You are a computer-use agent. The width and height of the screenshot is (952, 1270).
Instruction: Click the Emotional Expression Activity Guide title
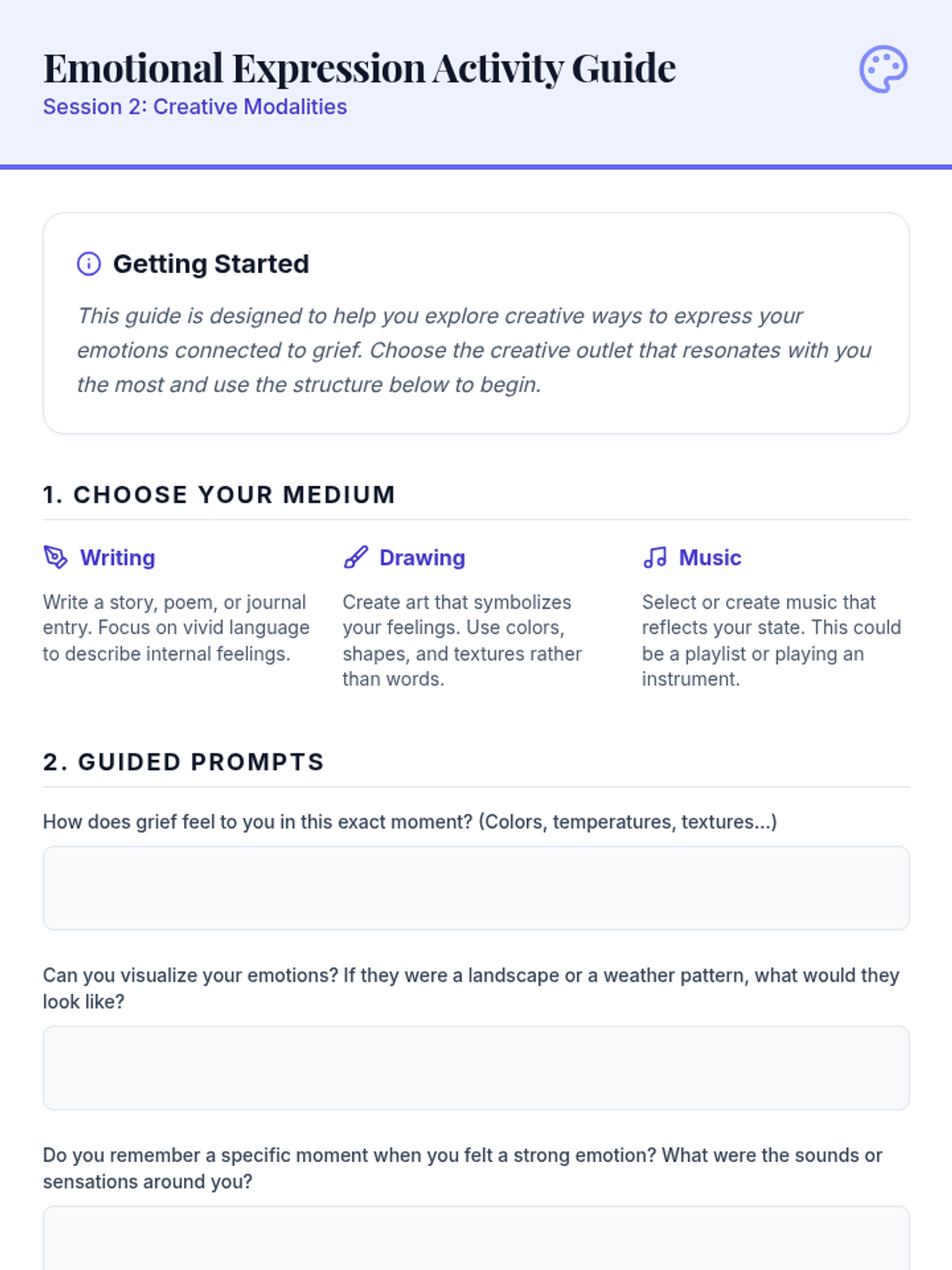tap(359, 68)
